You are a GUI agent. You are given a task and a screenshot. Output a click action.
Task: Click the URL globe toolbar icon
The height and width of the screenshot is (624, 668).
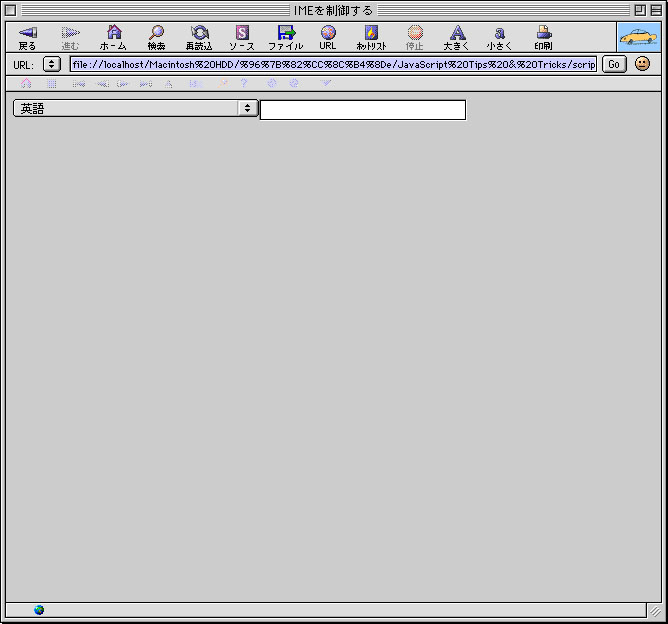(328, 32)
